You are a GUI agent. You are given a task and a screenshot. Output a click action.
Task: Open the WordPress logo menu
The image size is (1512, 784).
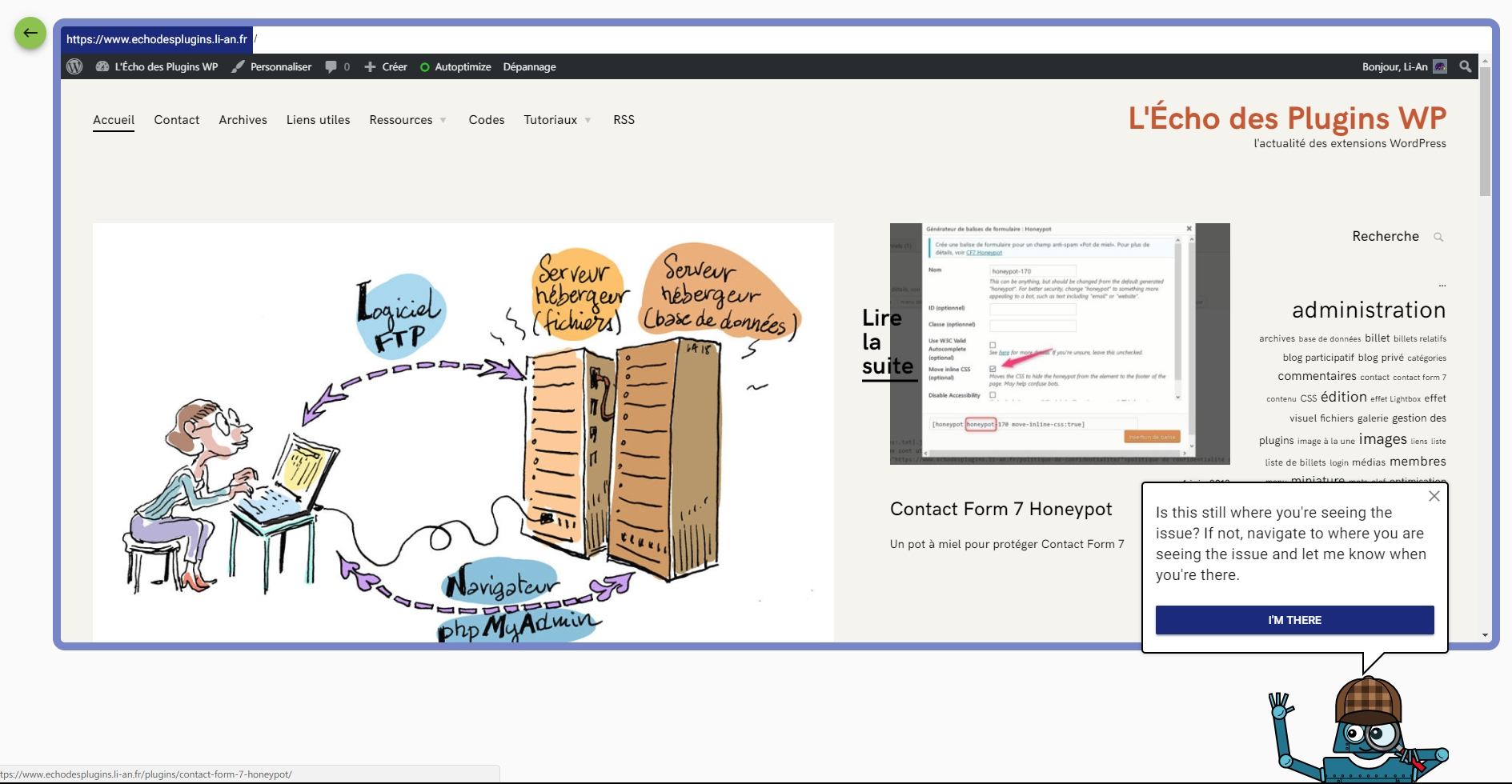74,66
